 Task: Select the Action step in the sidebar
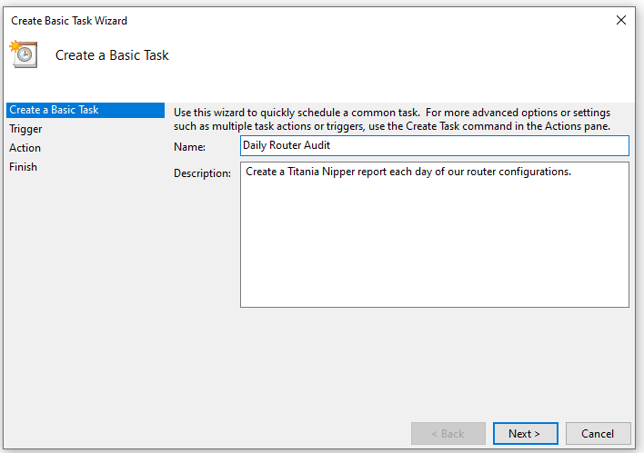click(x=25, y=148)
